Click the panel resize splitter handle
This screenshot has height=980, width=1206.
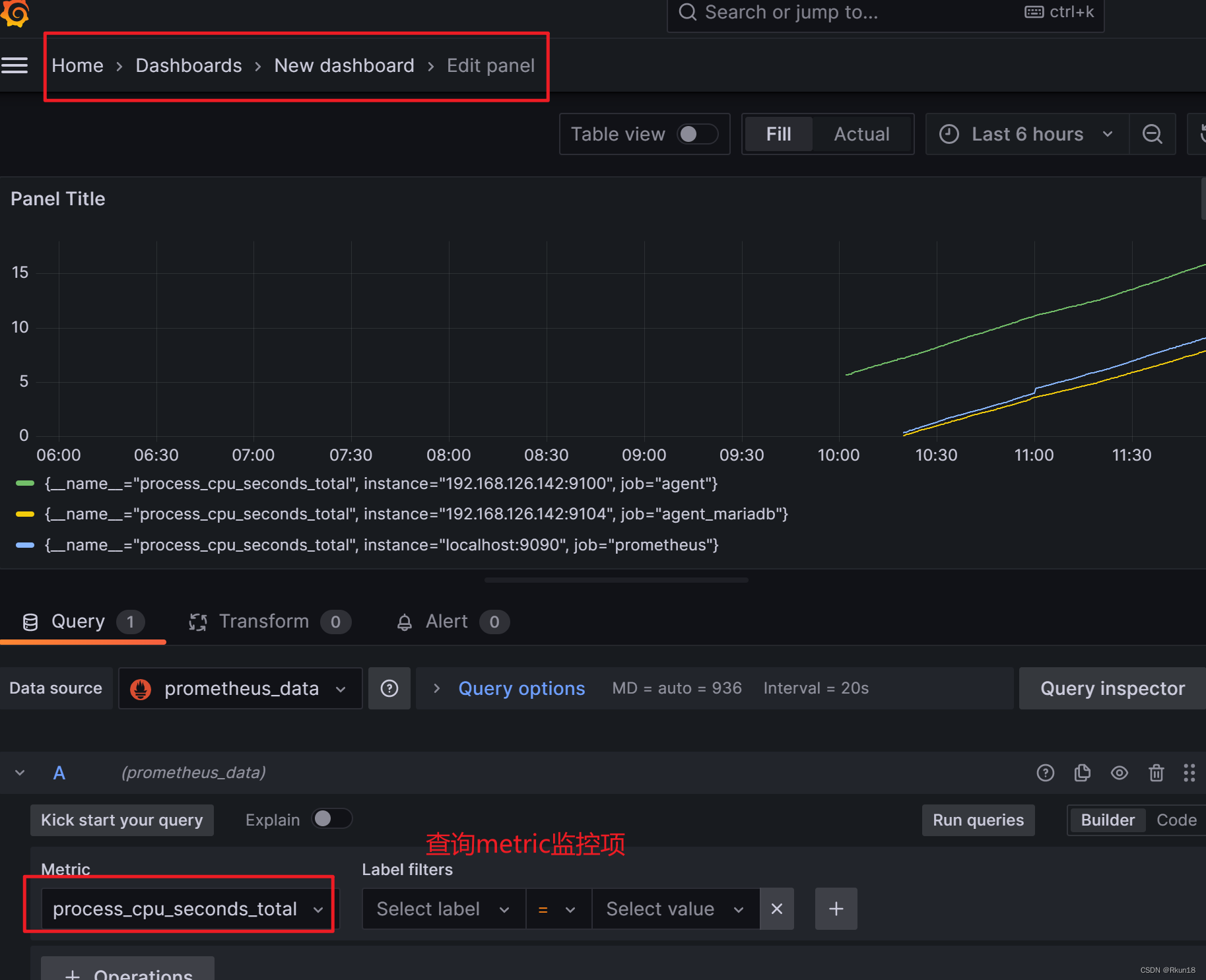click(x=616, y=580)
